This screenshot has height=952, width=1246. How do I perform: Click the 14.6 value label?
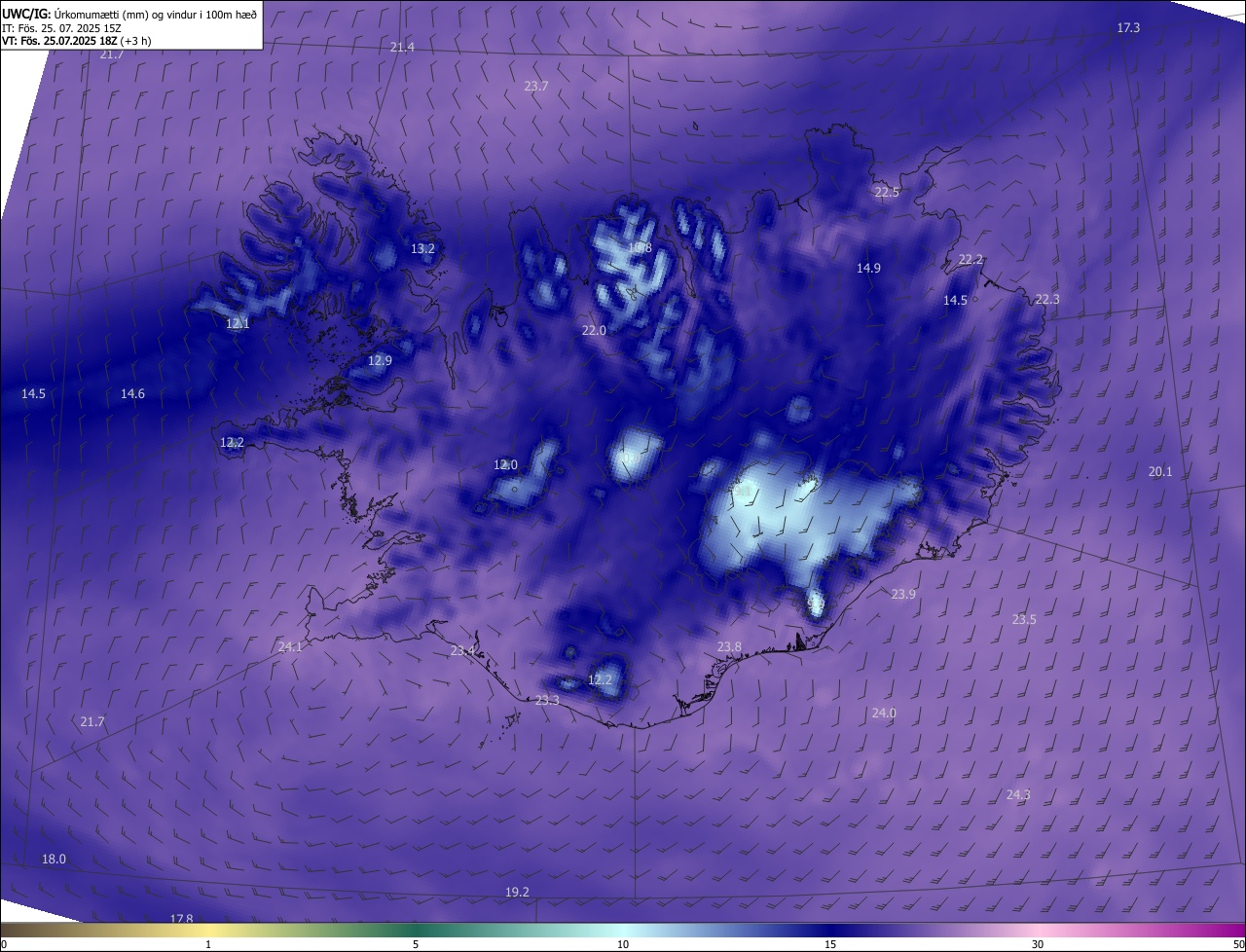132,394
